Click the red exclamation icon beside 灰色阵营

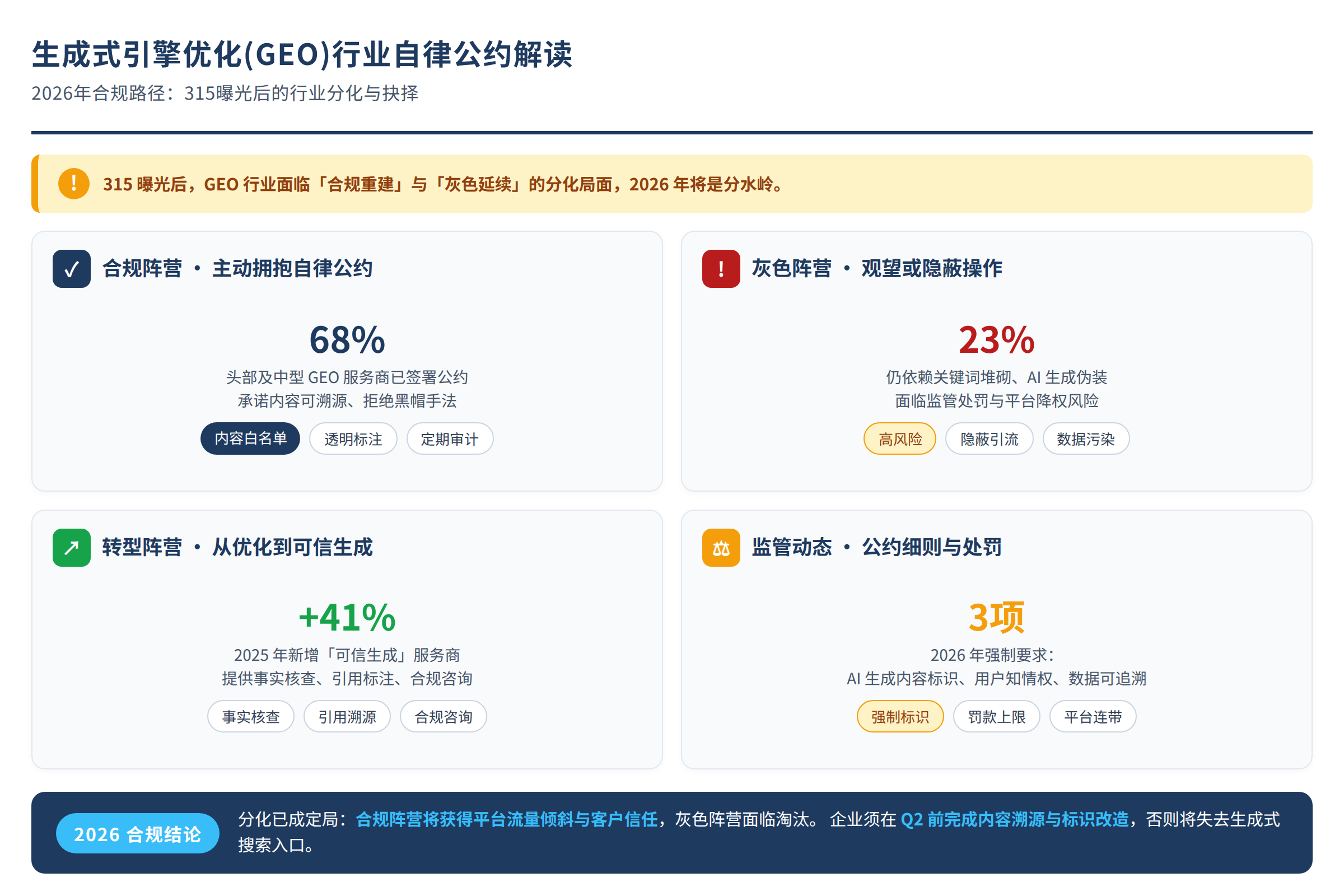721,269
